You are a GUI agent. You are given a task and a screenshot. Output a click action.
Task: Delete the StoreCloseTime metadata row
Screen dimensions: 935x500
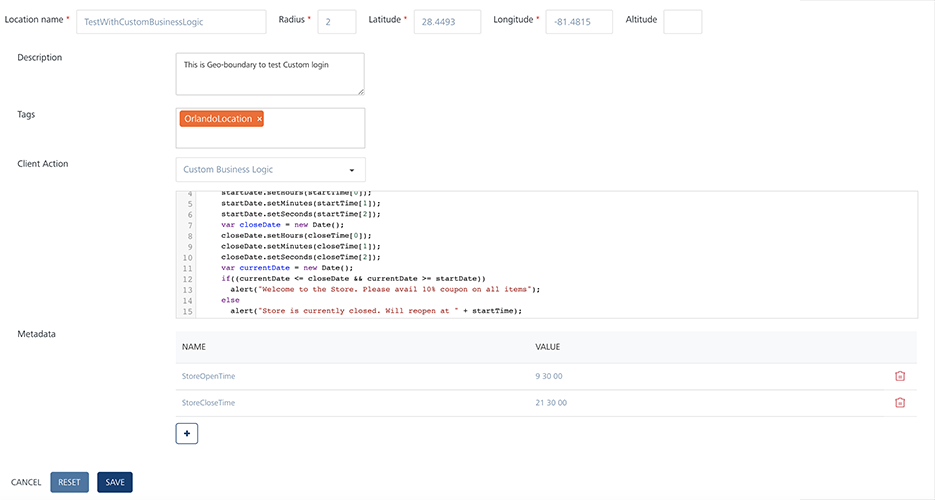(x=899, y=402)
